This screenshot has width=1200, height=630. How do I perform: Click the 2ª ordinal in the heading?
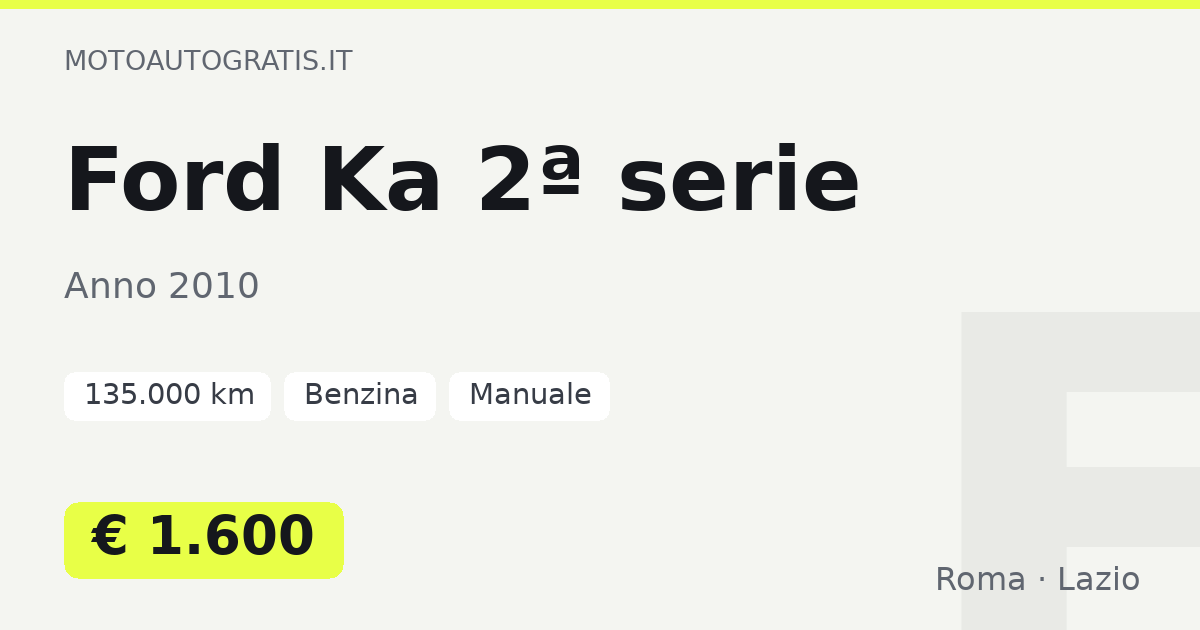[530, 180]
